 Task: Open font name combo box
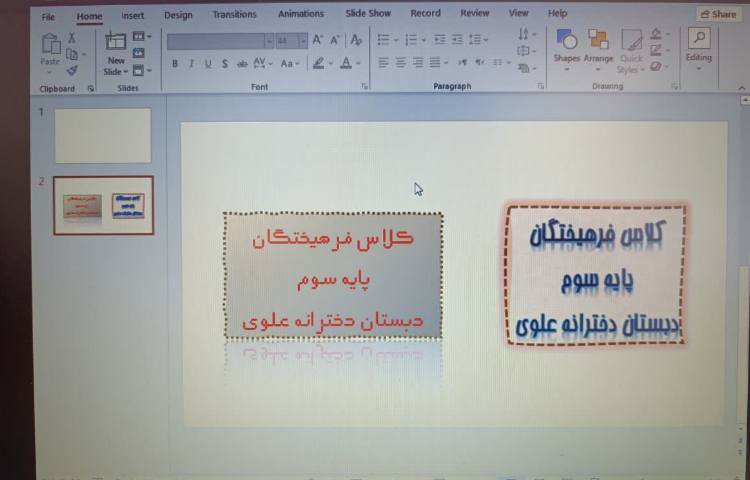point(221,41)
